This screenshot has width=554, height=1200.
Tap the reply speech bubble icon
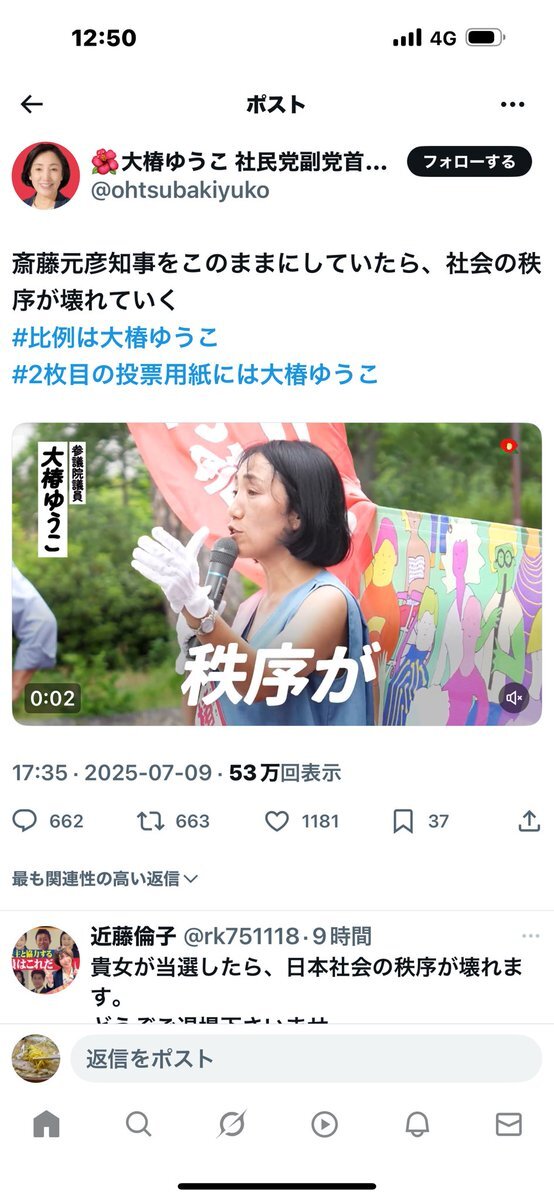tap(24, 821)
